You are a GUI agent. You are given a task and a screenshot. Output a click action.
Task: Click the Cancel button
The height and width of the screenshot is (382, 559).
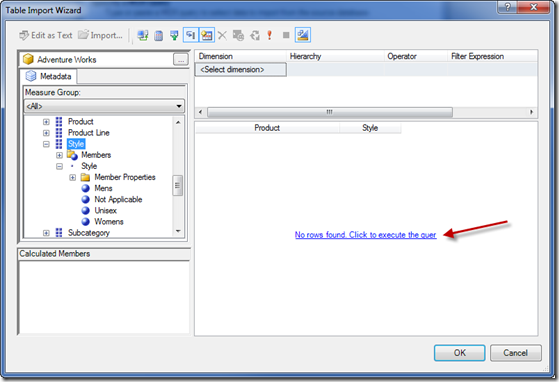coord(516,353)
